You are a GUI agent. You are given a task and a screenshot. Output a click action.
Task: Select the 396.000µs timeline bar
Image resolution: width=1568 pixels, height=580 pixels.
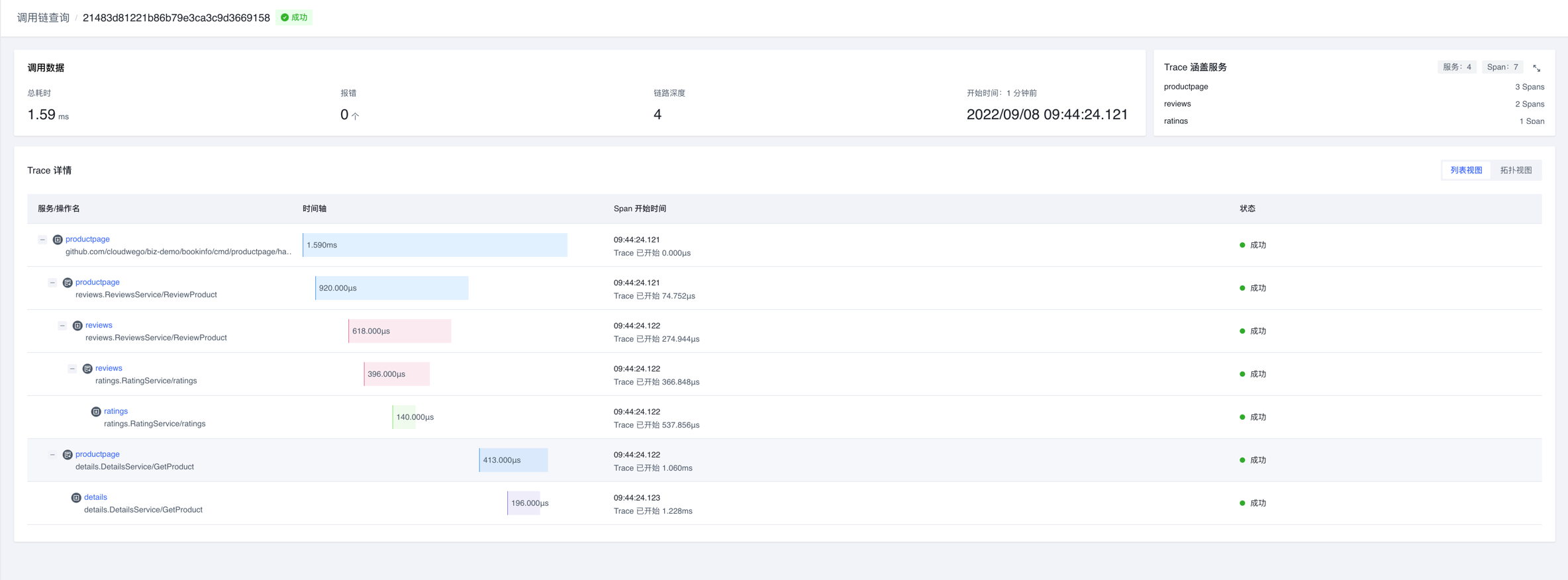pos(397,374)
